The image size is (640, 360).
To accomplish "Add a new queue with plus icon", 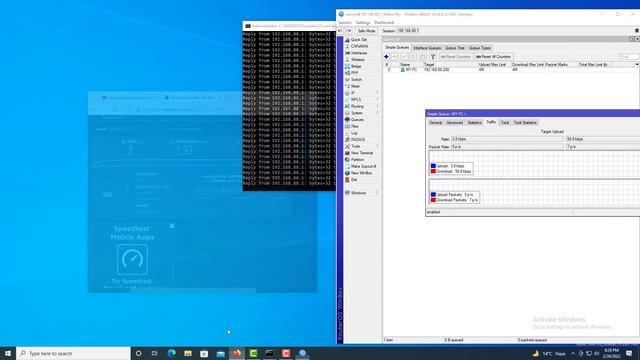I will pyautogui.click(x=386, y=57).
